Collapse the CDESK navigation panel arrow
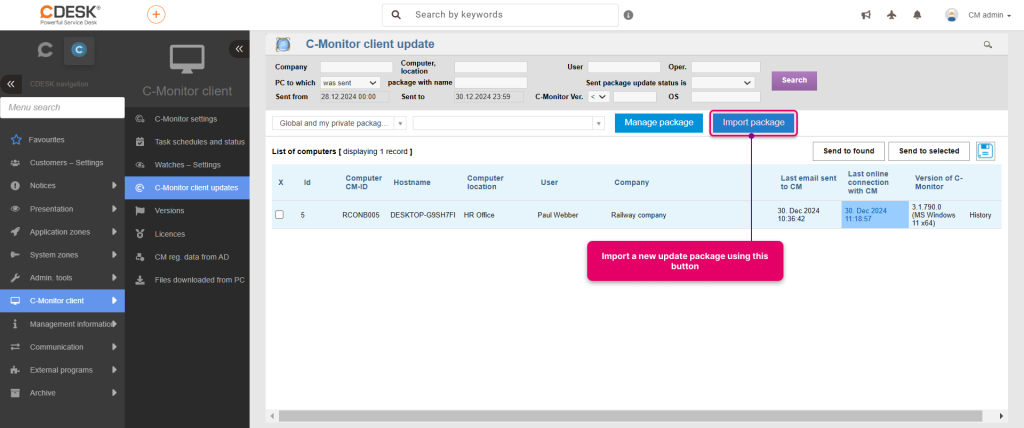The image size is (1024, 428). click(10, 84)
